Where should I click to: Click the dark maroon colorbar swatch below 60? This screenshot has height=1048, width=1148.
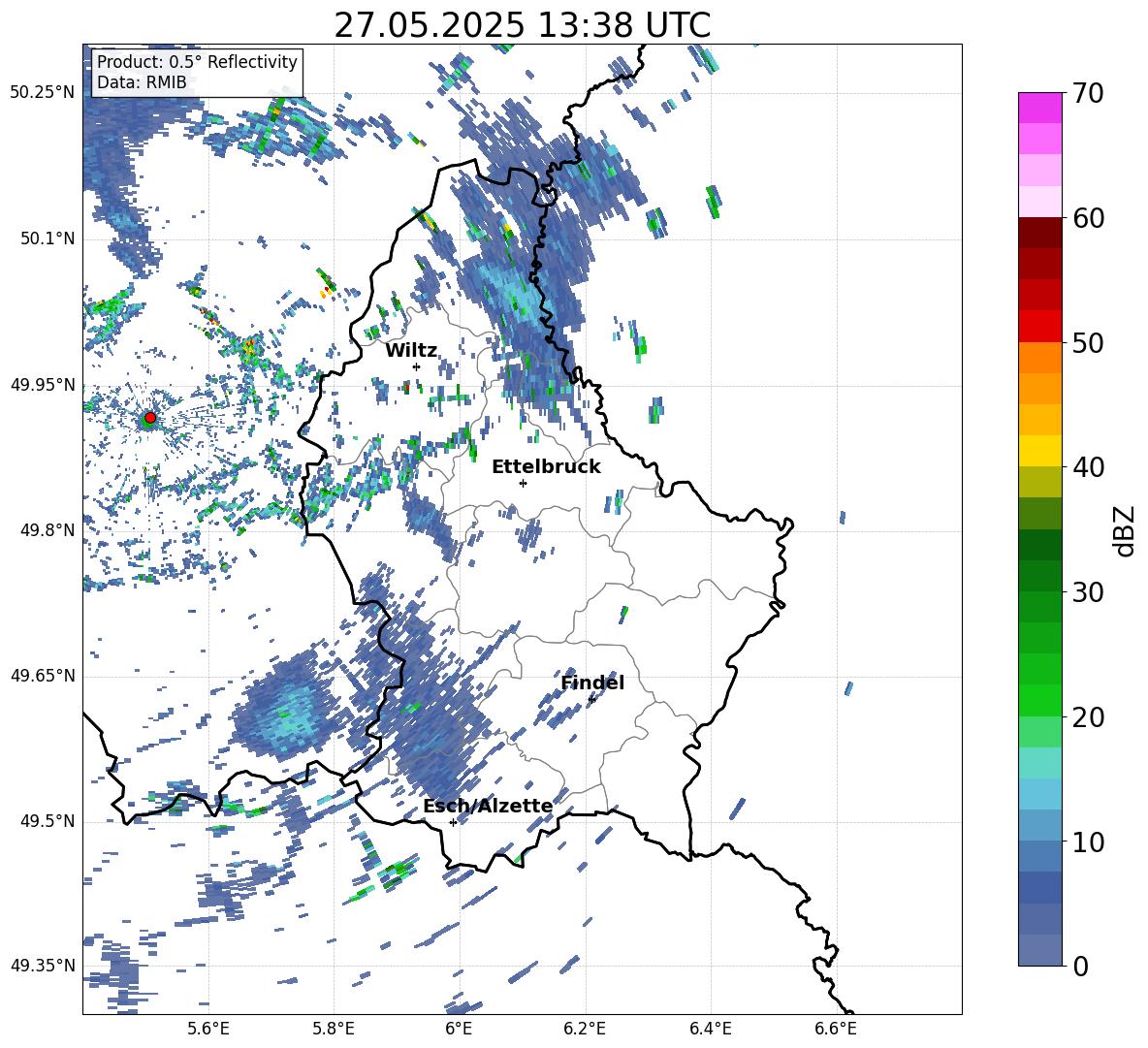(1039, 233)
